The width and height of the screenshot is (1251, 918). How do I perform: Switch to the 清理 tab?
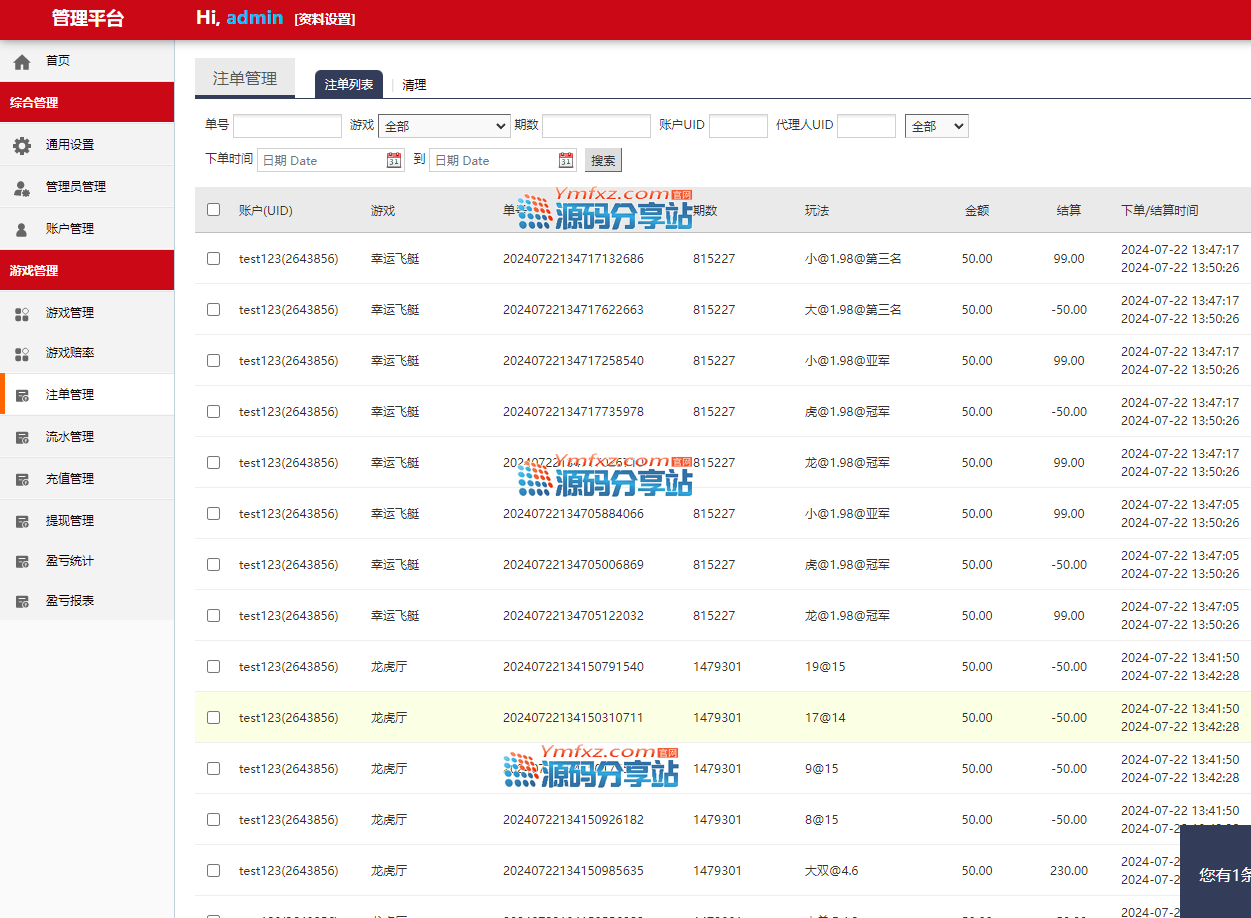[414, 85]
